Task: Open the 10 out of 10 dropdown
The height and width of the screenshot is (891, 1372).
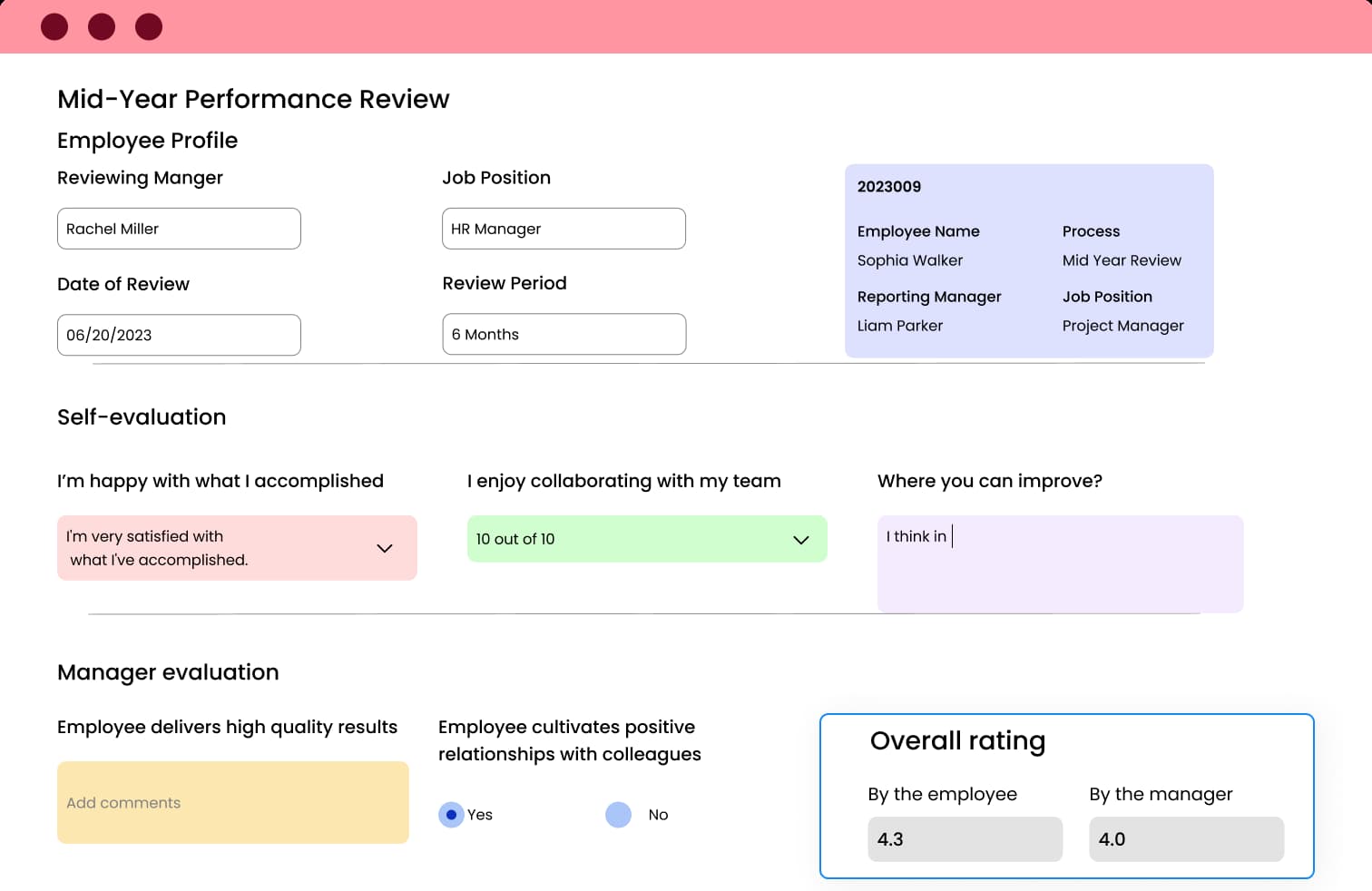Action: (800, 540)
